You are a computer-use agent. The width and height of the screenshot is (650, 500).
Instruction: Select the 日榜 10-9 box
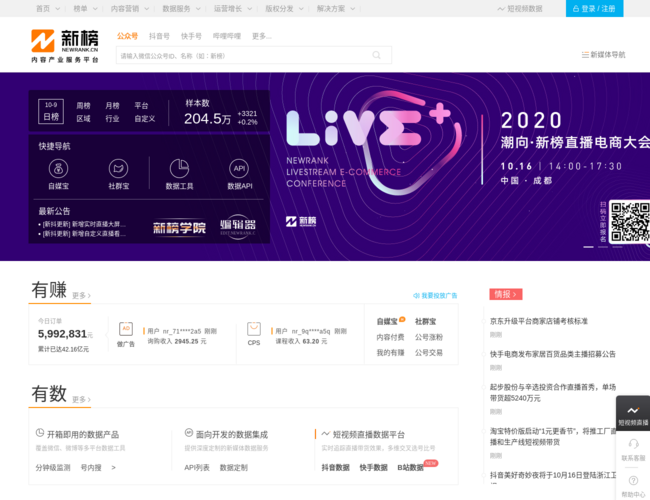[x=51, y=111]
